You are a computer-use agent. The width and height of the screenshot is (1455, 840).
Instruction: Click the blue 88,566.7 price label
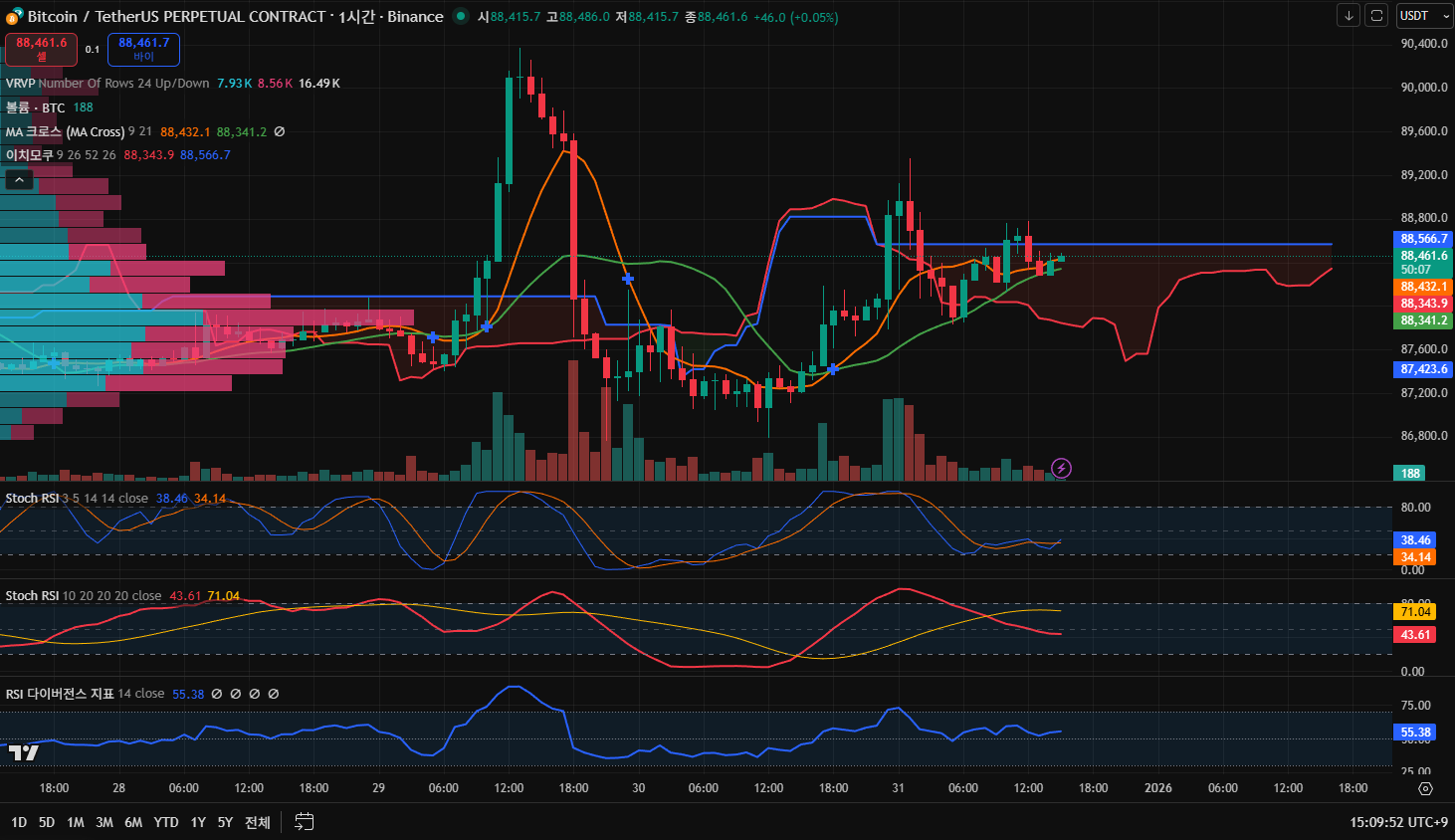pos(1423,239)
